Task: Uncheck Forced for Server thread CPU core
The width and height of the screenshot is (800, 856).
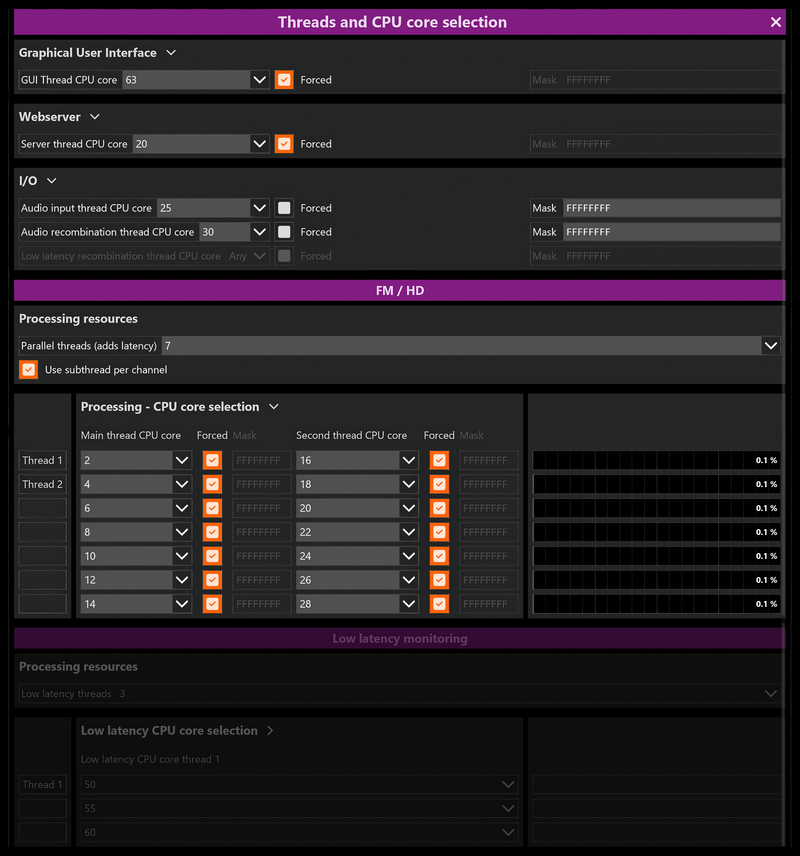Action: pos(284,144)
